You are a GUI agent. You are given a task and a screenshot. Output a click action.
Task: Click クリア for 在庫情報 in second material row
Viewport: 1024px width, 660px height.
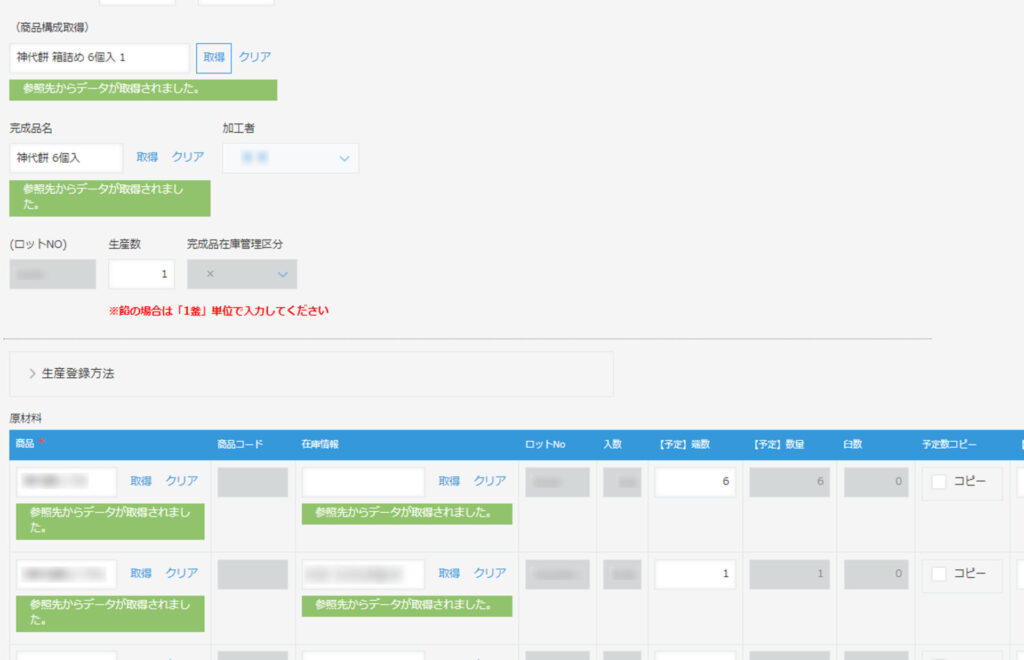[x=490, y=573]
